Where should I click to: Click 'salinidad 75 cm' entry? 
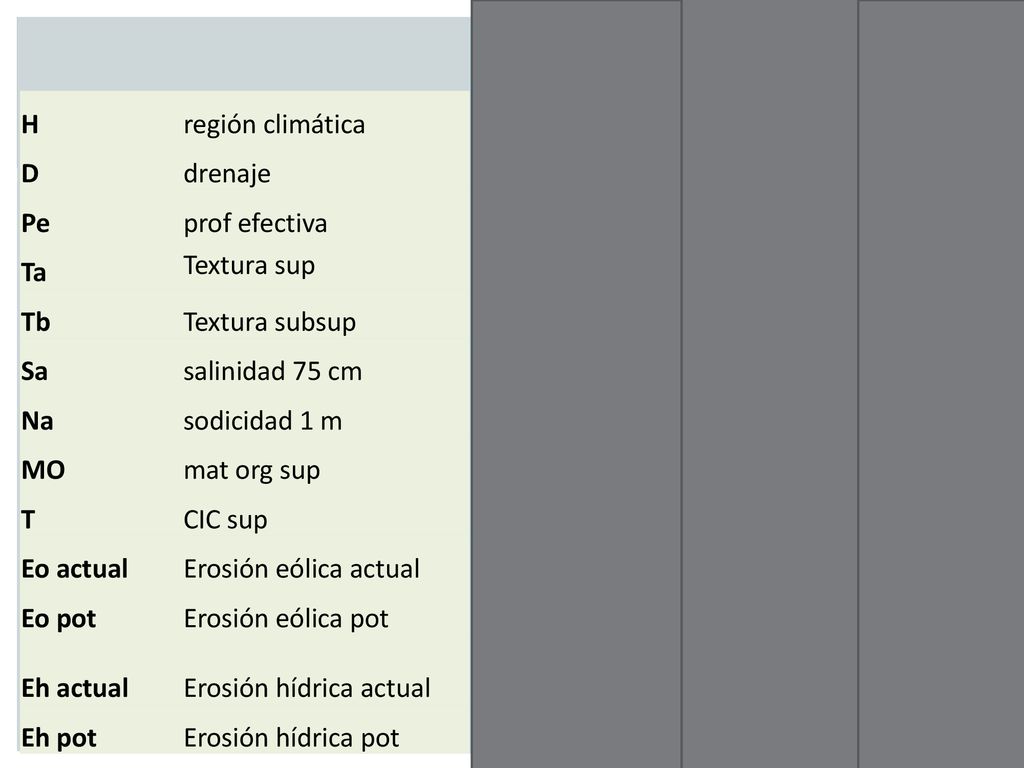click(x=273, y=372)
